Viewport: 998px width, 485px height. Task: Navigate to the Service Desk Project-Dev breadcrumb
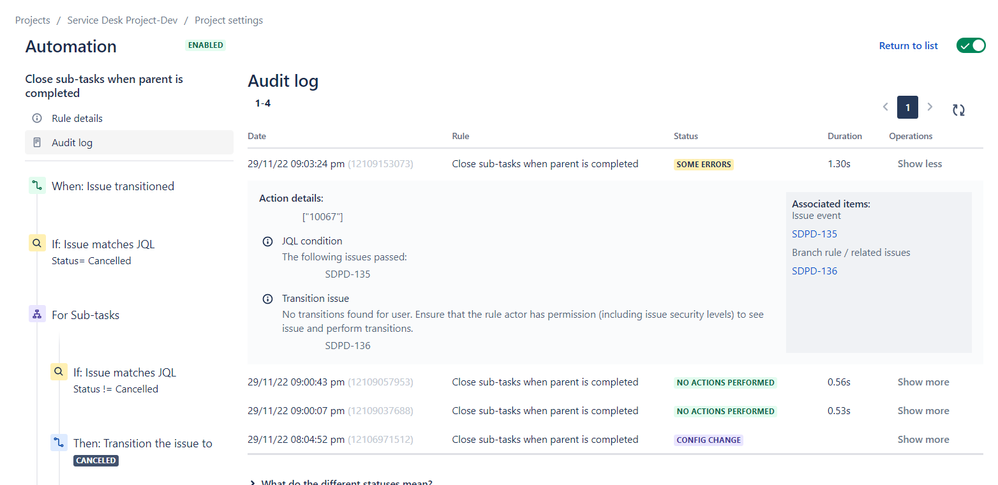click(122, 20)
